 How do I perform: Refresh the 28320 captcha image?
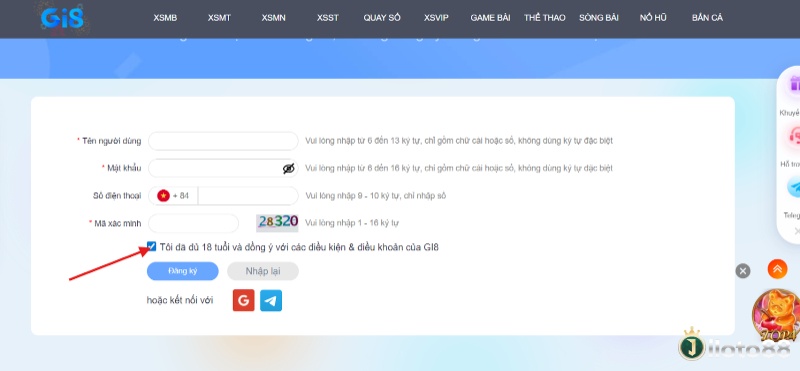tap(277, 222)
